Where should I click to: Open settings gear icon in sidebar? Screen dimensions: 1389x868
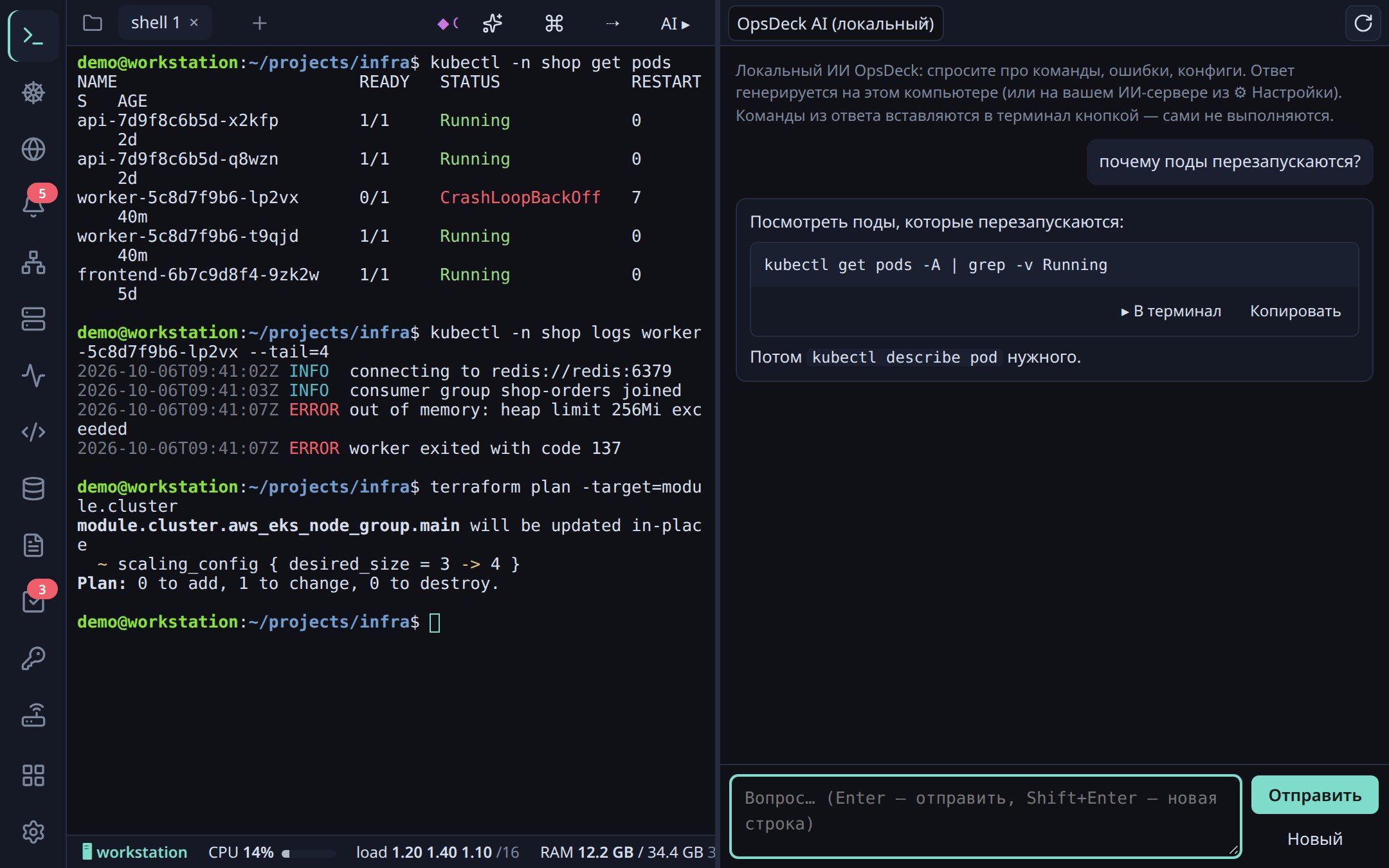click(x=33, y=832)
